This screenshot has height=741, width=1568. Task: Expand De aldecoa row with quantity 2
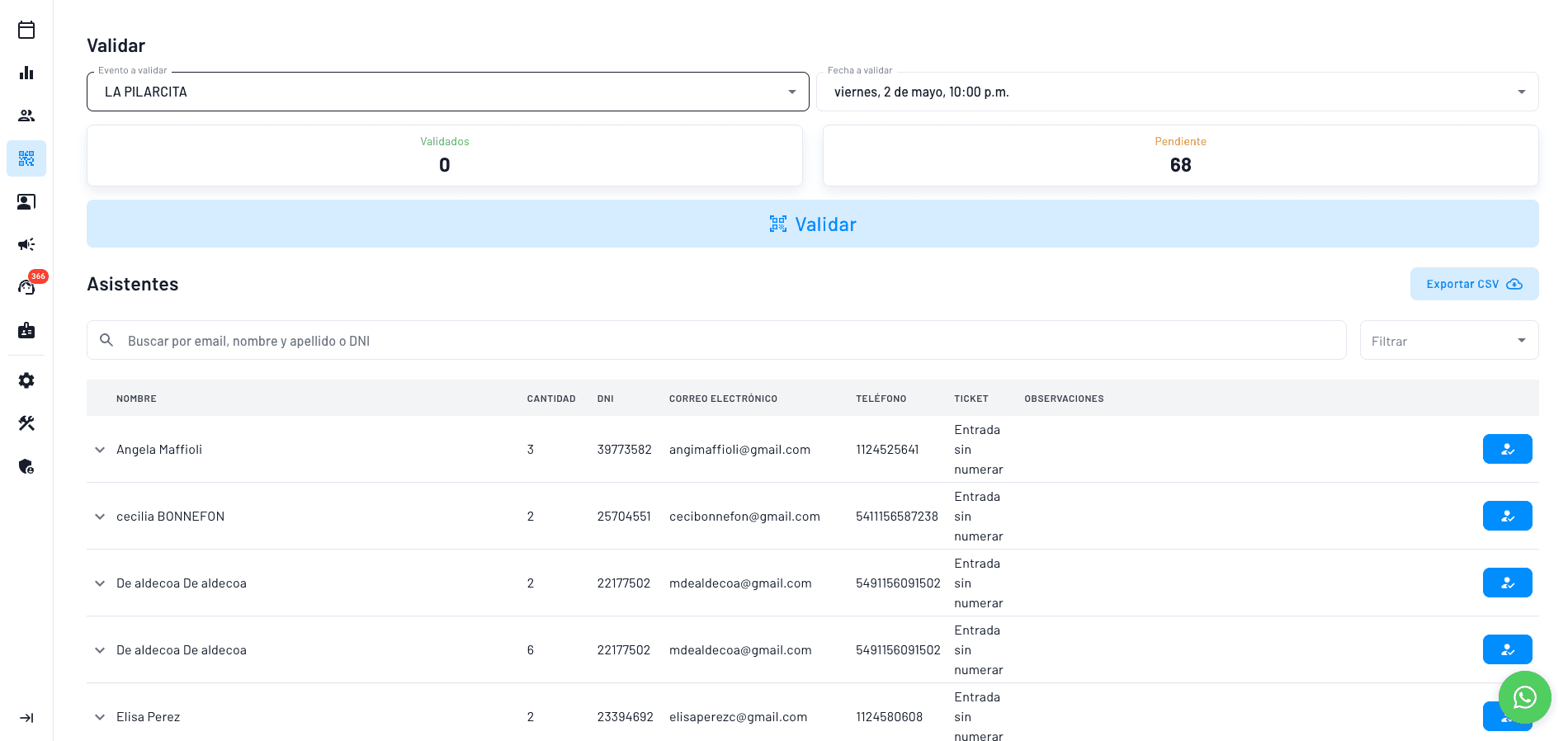click(100, 583)
